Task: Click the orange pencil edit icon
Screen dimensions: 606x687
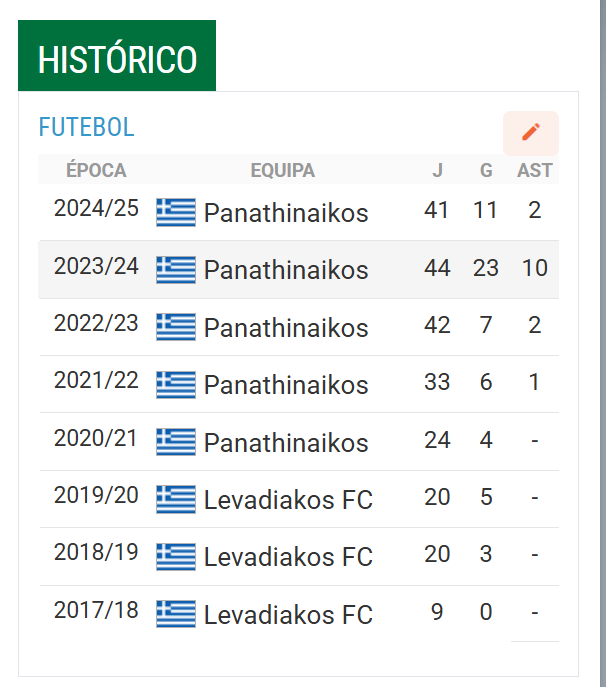Action: pos(531,133)
